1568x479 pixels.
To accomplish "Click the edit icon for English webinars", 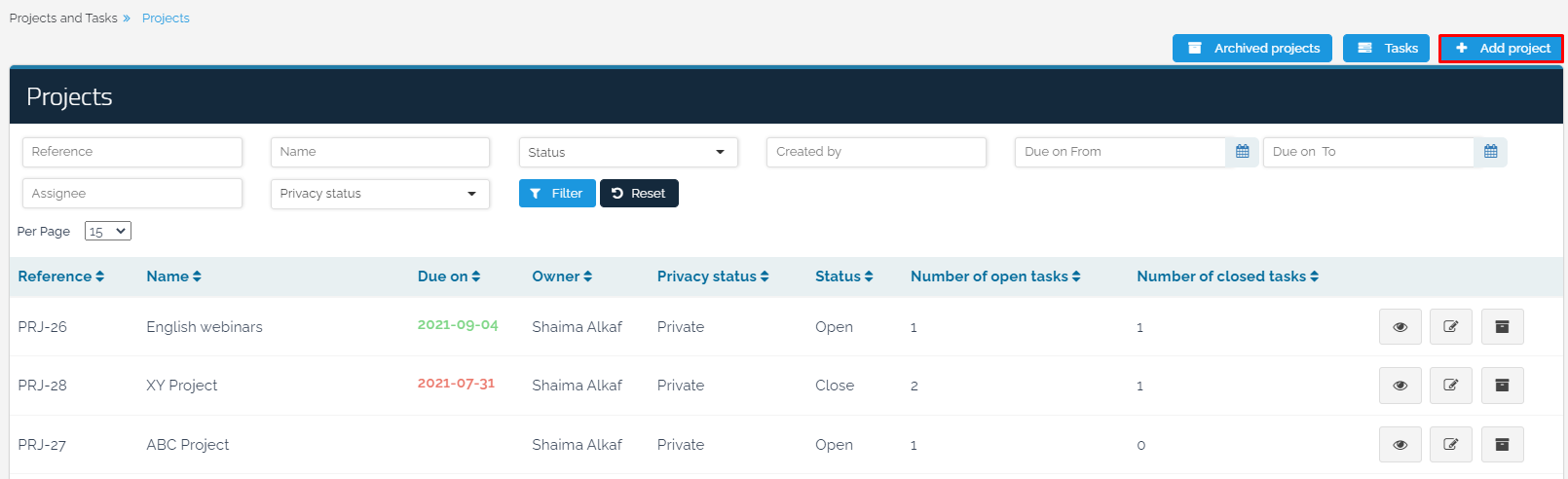I will point(1450,327).
